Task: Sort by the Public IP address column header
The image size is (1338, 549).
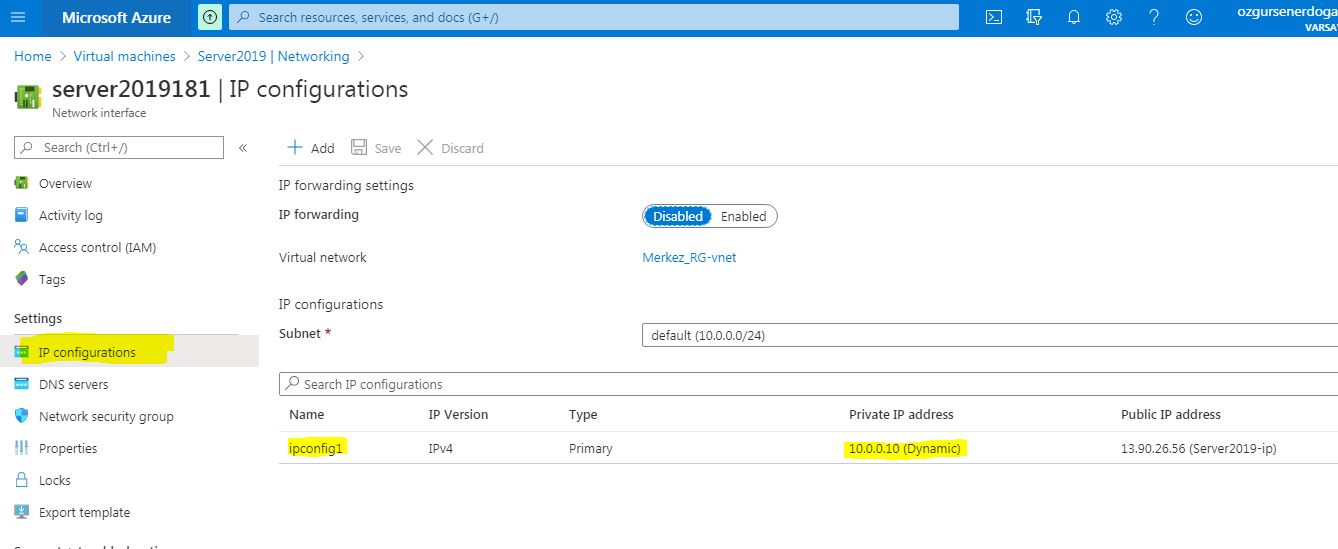Action: pos(1171,414)
